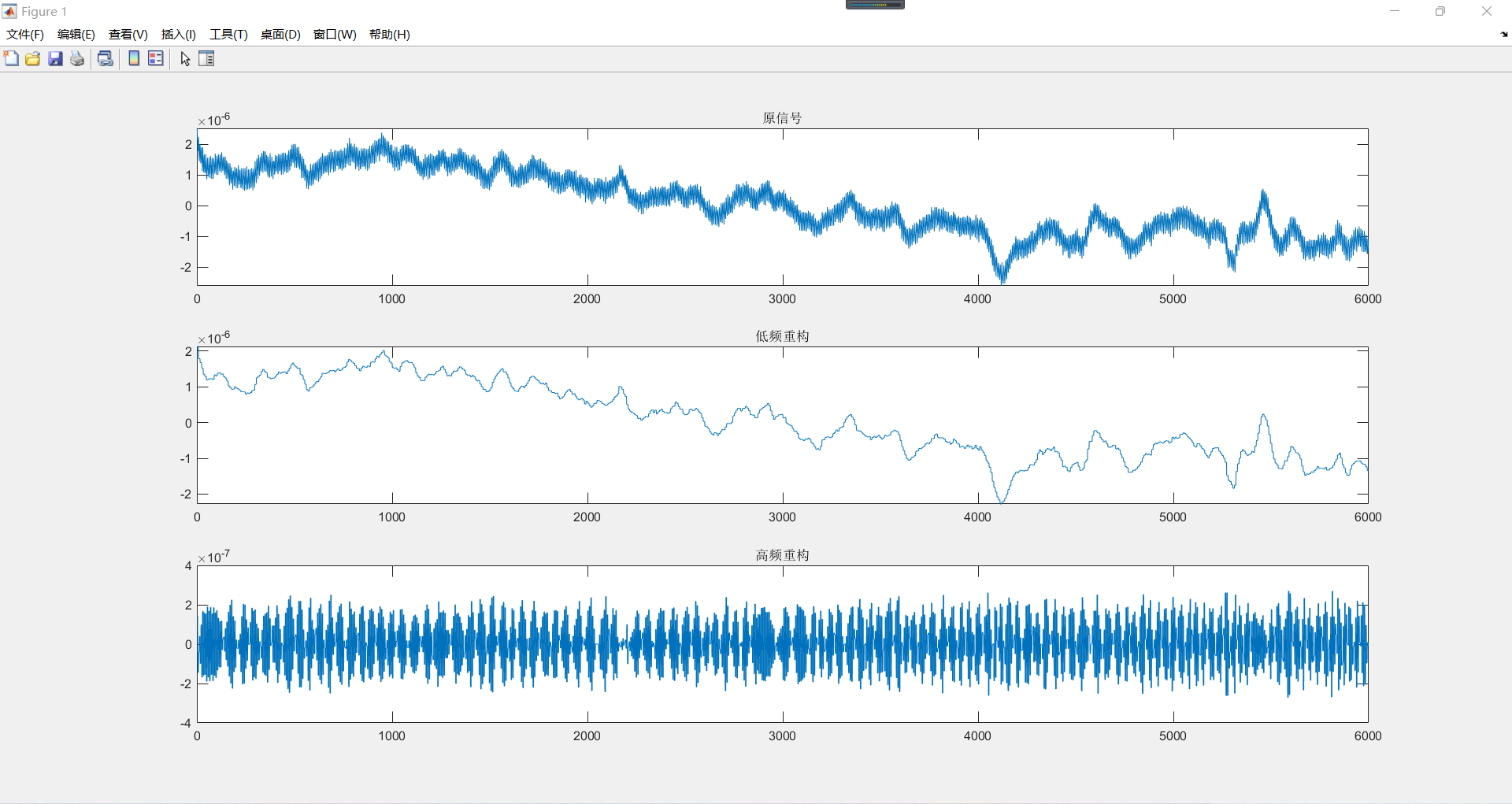Open the 文件(F) menu
Screen dimensions: 1512x804
(25, 35)
